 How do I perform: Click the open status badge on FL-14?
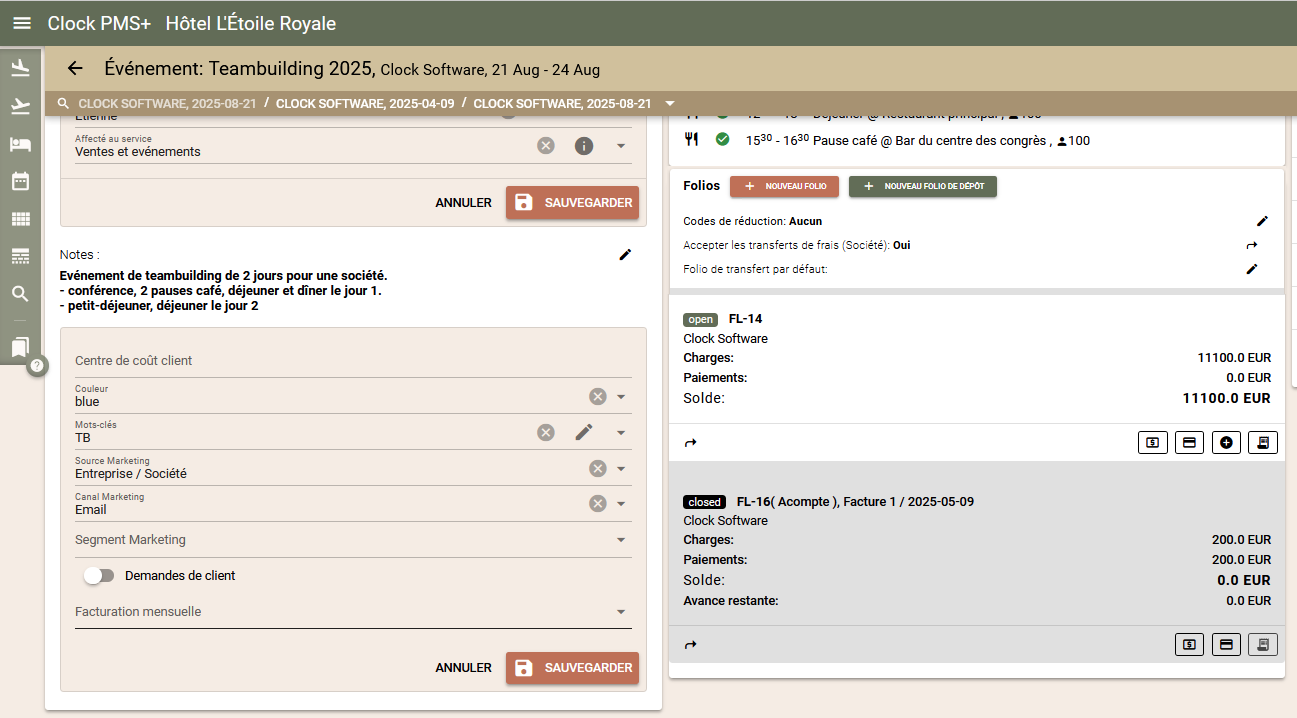tap(701, 320)
